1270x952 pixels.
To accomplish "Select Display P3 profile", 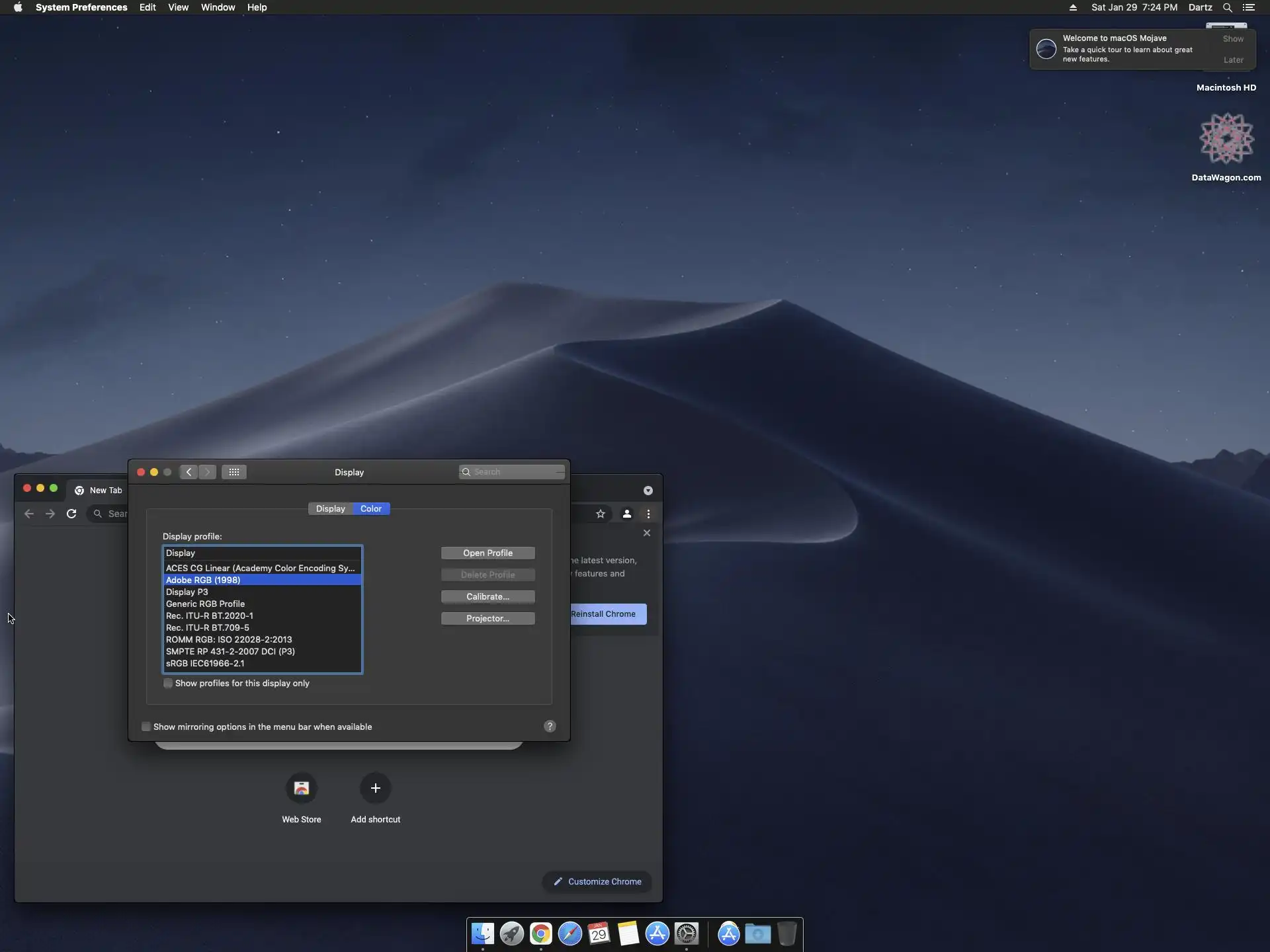I will 187,592.
